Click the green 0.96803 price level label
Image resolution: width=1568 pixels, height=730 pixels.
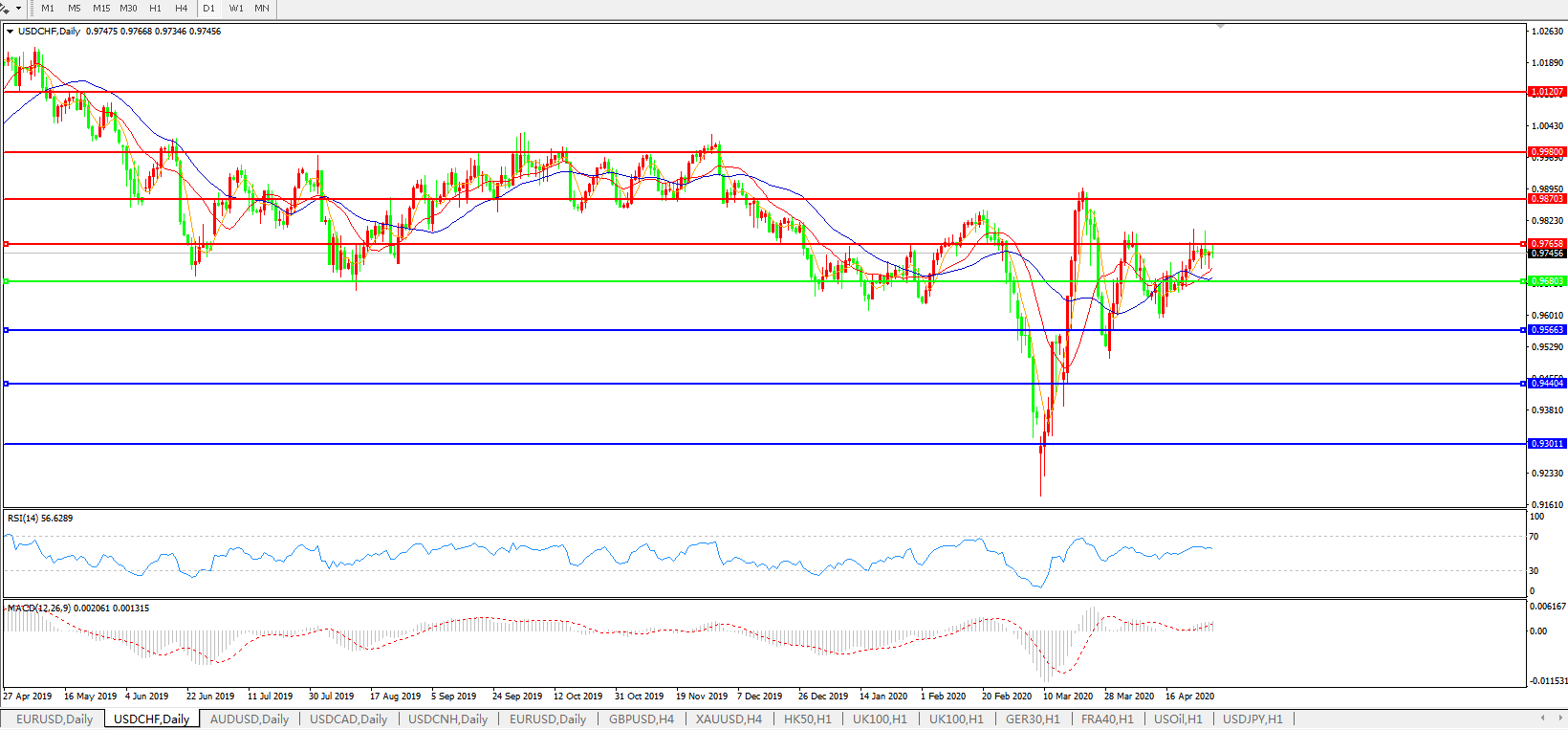pos(1547,281)
